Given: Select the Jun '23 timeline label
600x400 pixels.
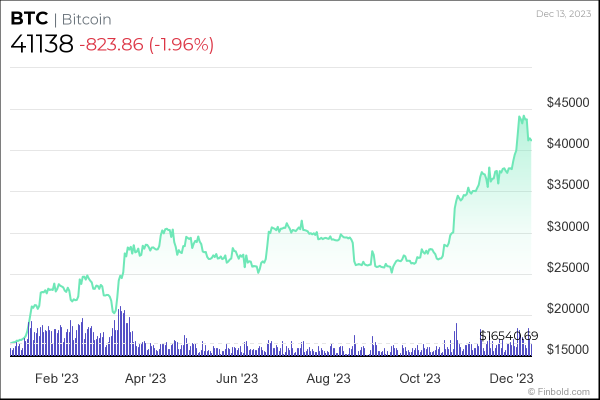Looking at the screenshot, I should [237, 378].
